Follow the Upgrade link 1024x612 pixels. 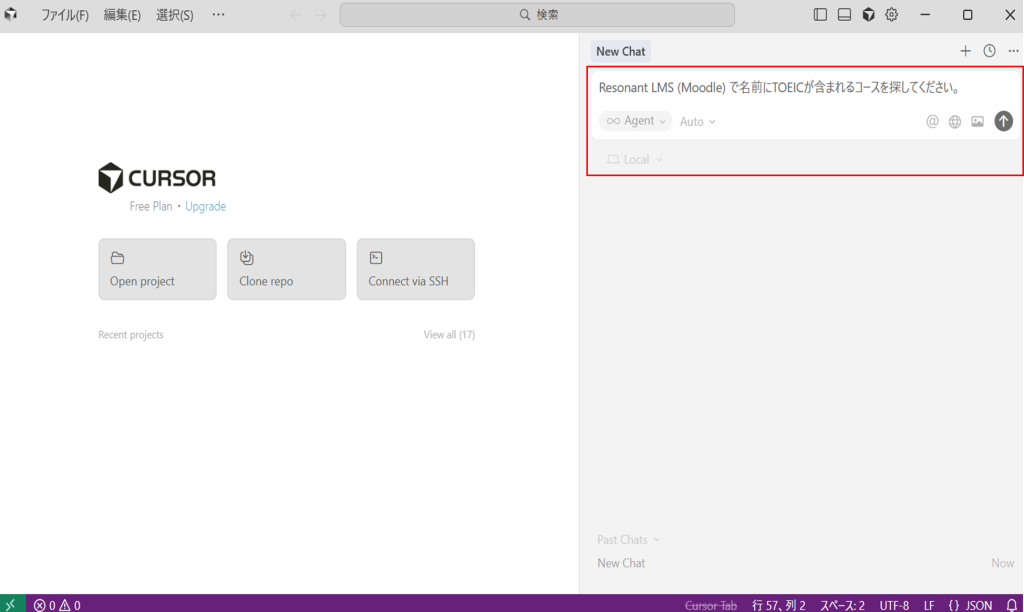coord(205,206)
